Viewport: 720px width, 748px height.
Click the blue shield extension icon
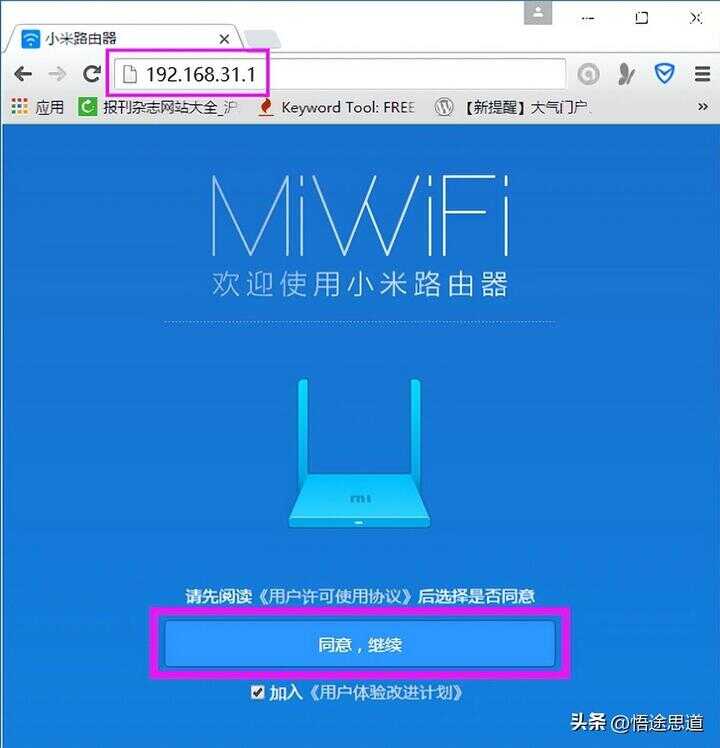click(x=664, y=74)
